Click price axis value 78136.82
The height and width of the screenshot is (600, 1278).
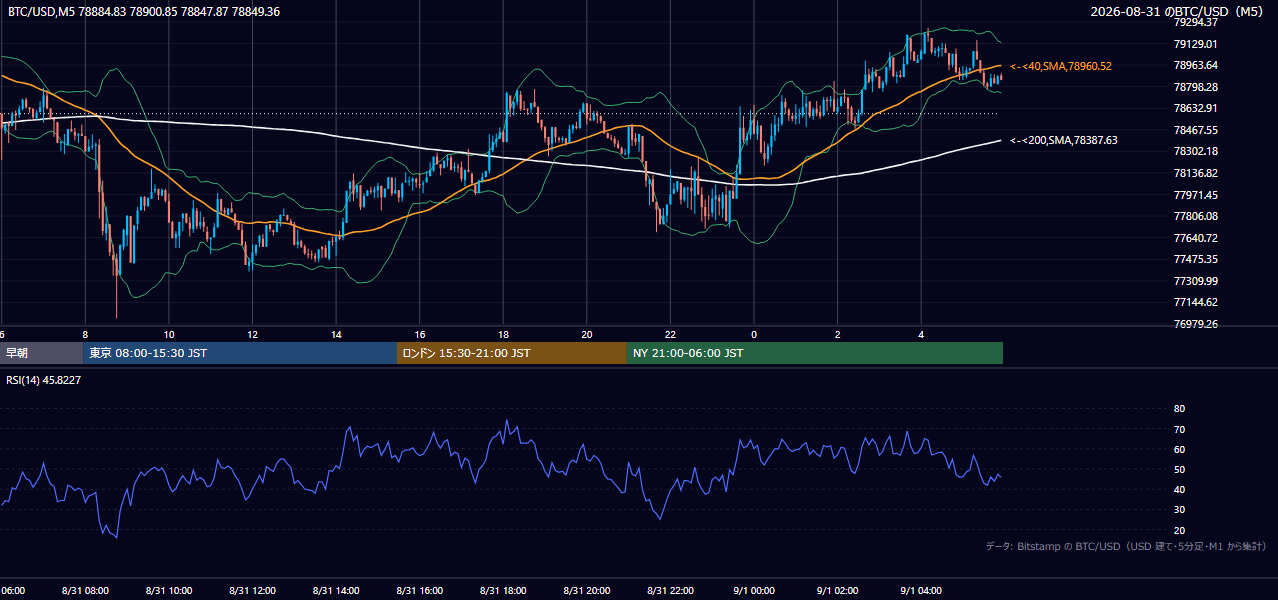tap(1195, 173)
